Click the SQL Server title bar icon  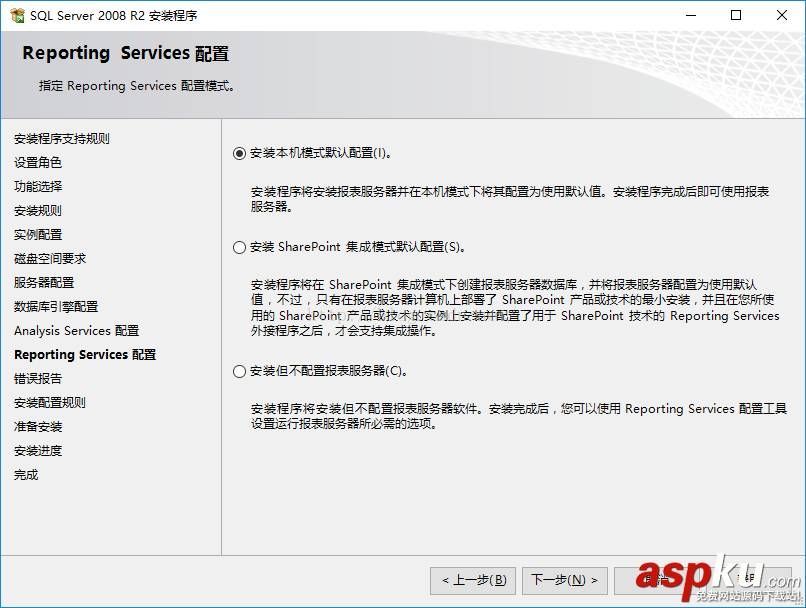pos(17,15)
